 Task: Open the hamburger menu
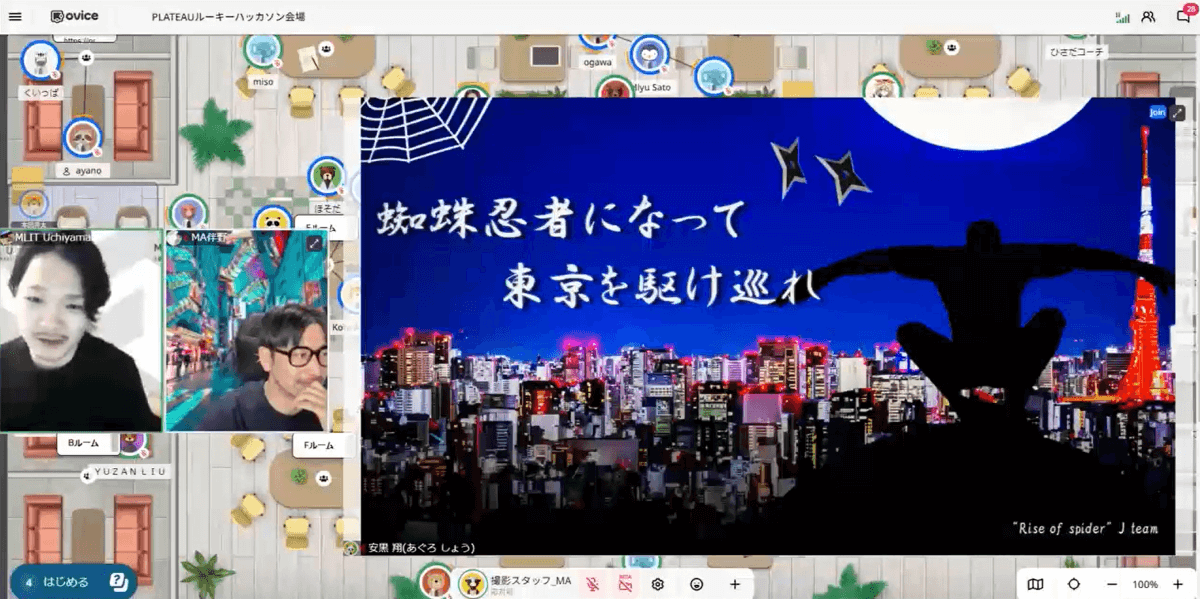[14, 17]
